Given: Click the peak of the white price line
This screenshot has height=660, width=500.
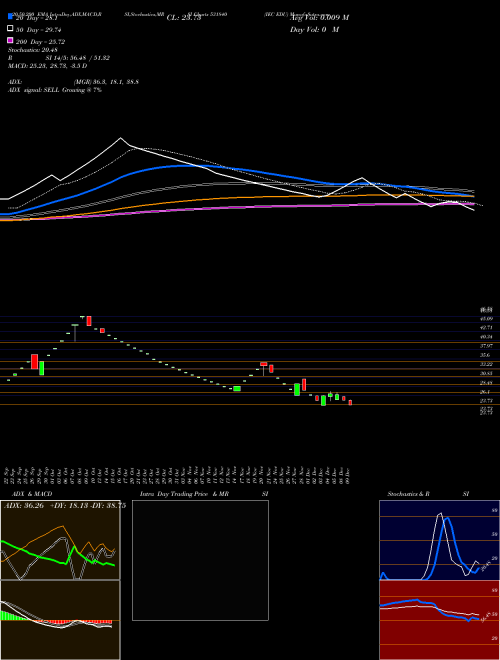Looking at the screenshot, I should point(121,138).
